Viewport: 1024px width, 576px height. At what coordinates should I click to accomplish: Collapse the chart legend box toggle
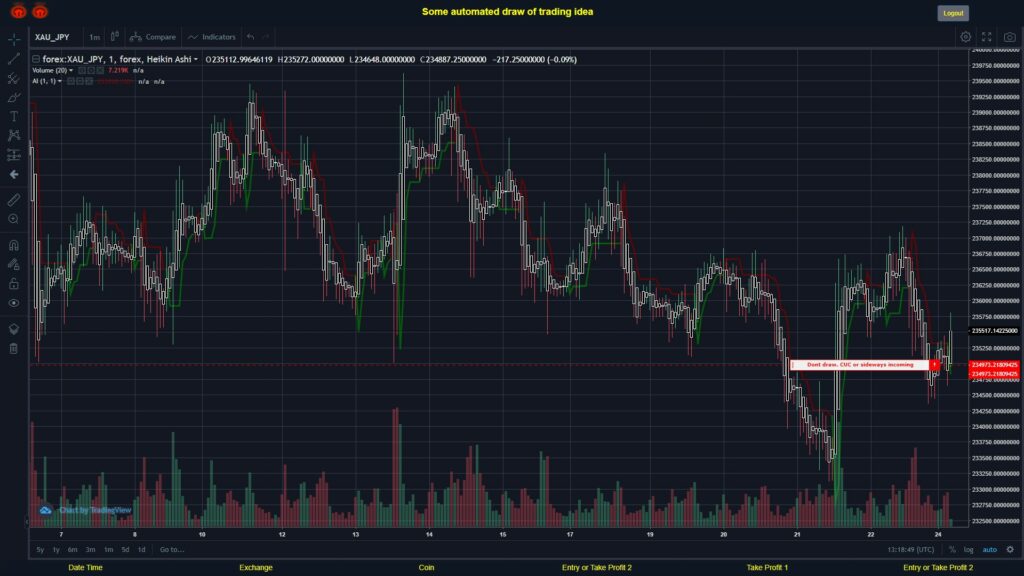pyautogui.click(x=36, y=59)
